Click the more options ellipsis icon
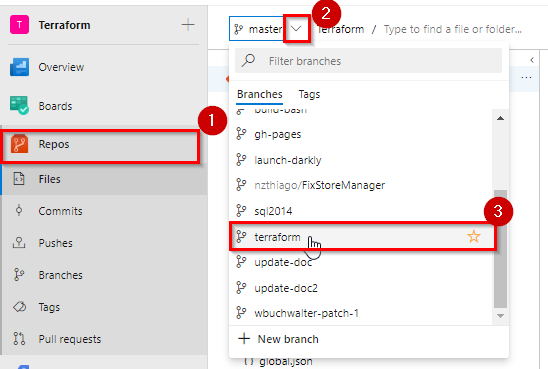 coord(526,77)
